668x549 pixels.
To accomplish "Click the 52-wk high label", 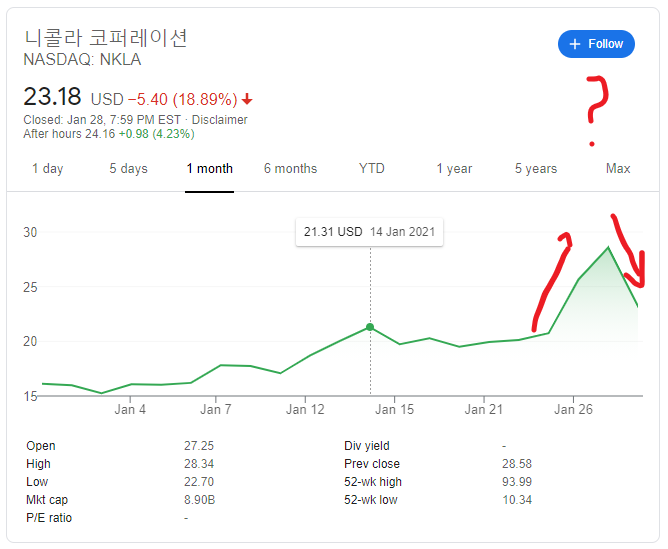I will coord(373,482).
